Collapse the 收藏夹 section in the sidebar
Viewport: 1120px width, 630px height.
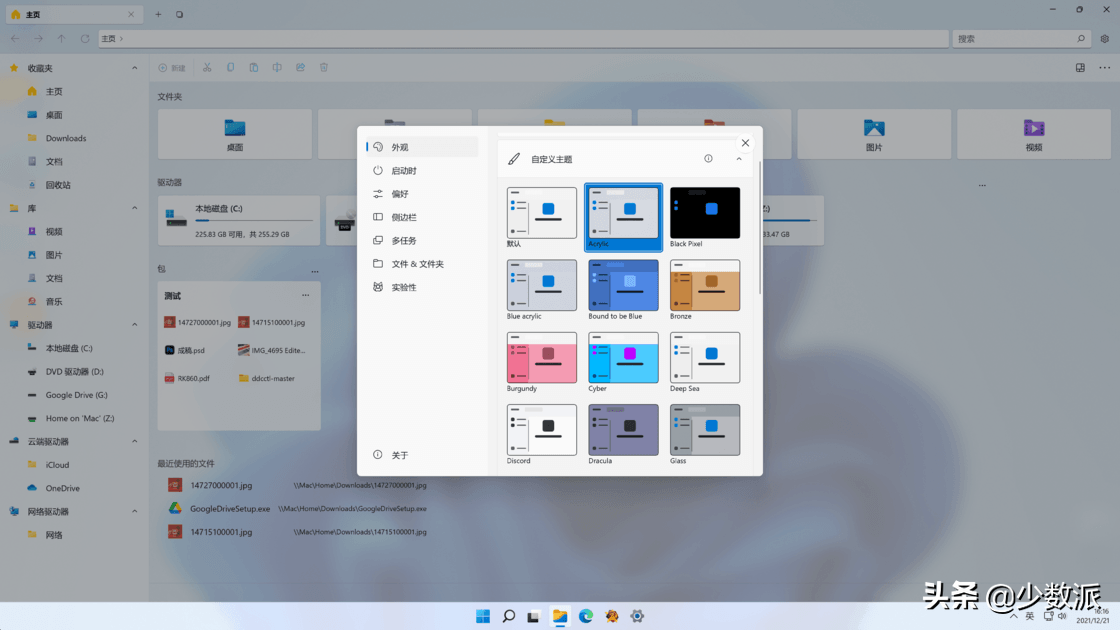point(134,67)
